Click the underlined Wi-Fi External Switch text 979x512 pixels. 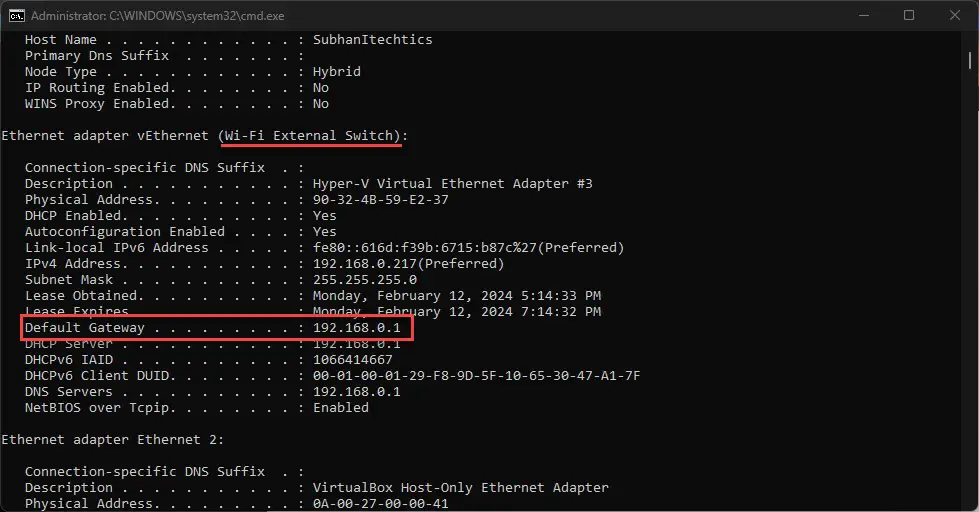310,136
